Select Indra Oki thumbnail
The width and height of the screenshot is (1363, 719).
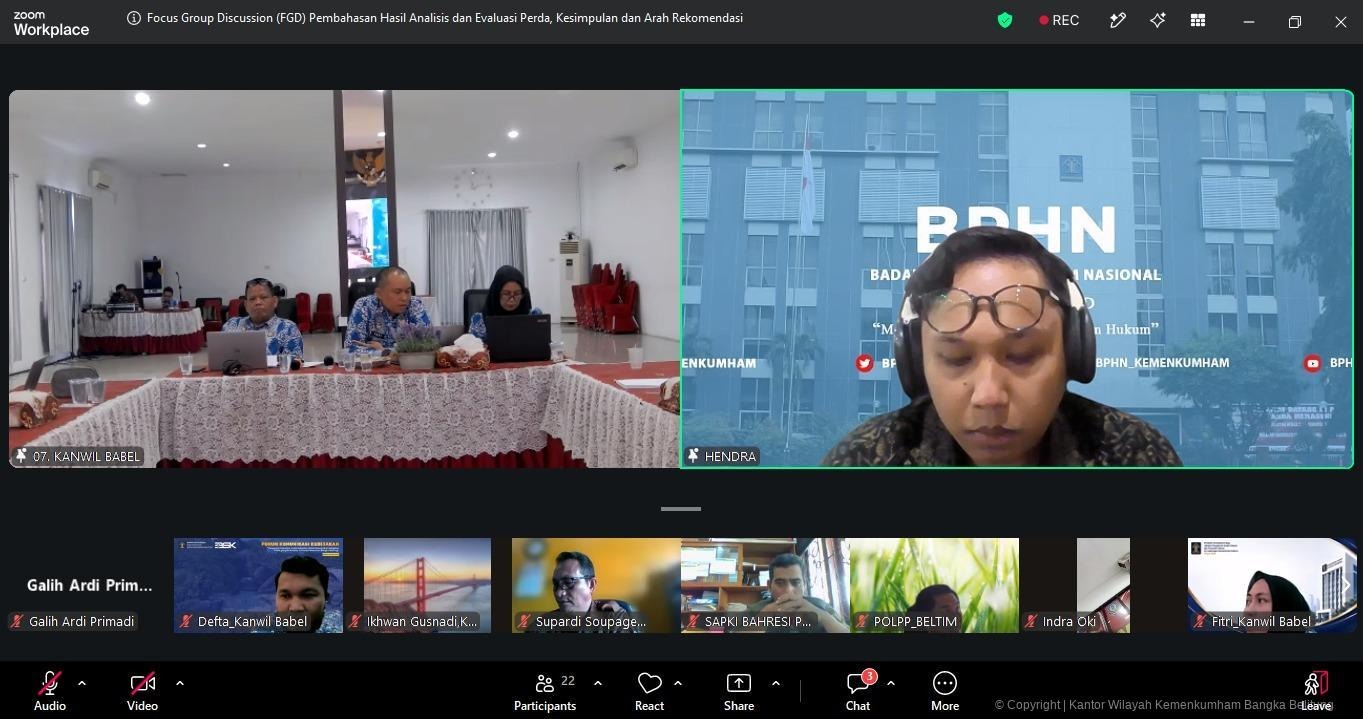point(1103,585)
